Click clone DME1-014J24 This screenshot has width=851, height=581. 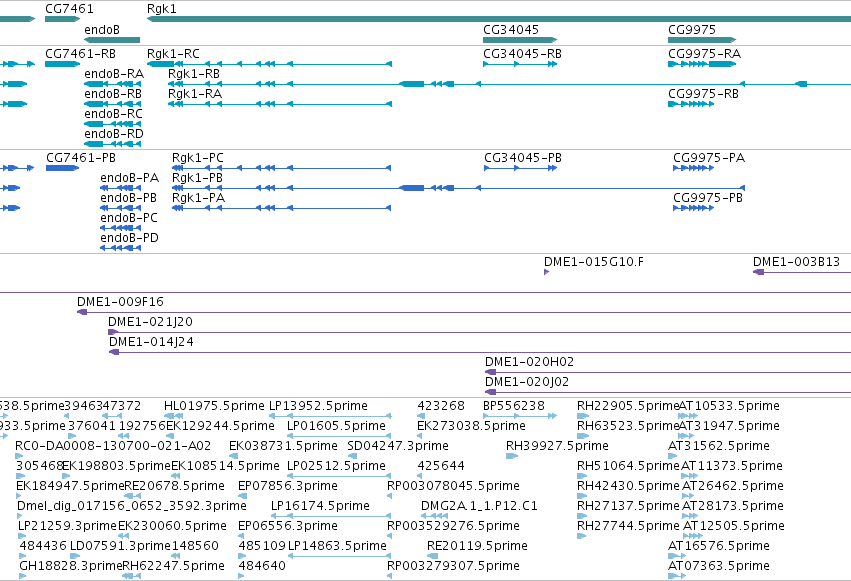point(151,342)
